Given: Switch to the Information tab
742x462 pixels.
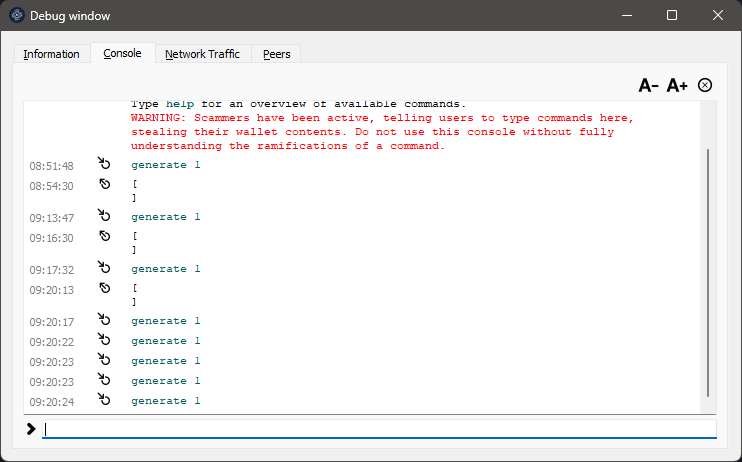Looking at the screenshot, I should click(x=52, y=54).
